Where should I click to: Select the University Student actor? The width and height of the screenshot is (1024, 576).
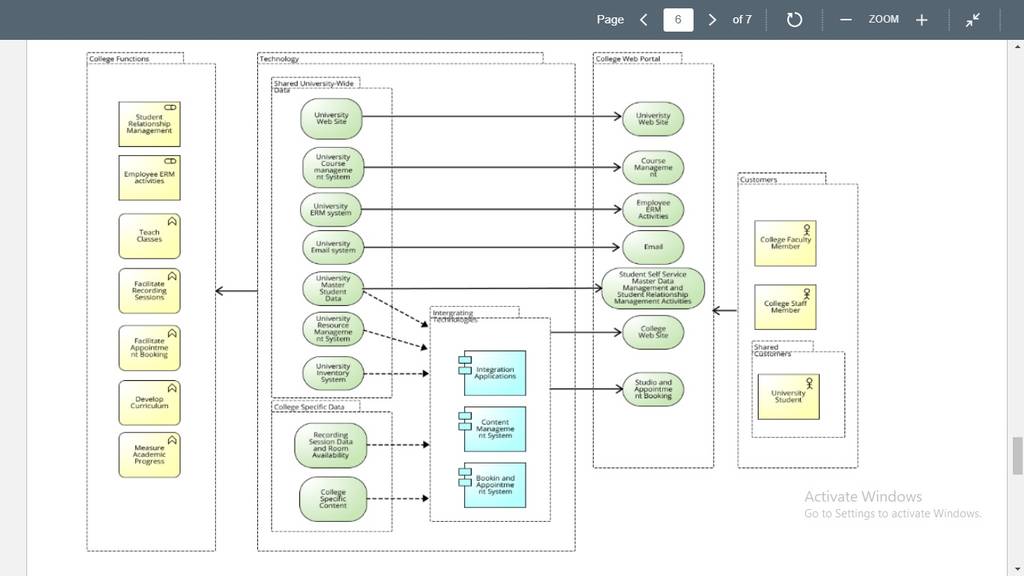tap(788, 396)
